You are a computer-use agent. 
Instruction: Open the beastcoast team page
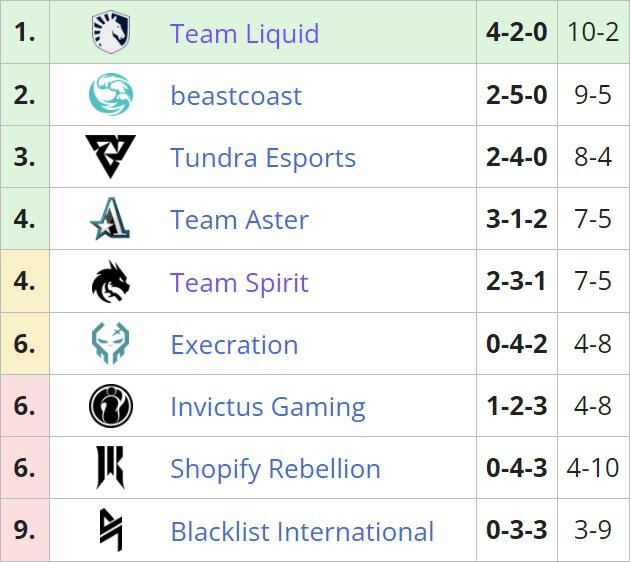click(x=236, y=96)
